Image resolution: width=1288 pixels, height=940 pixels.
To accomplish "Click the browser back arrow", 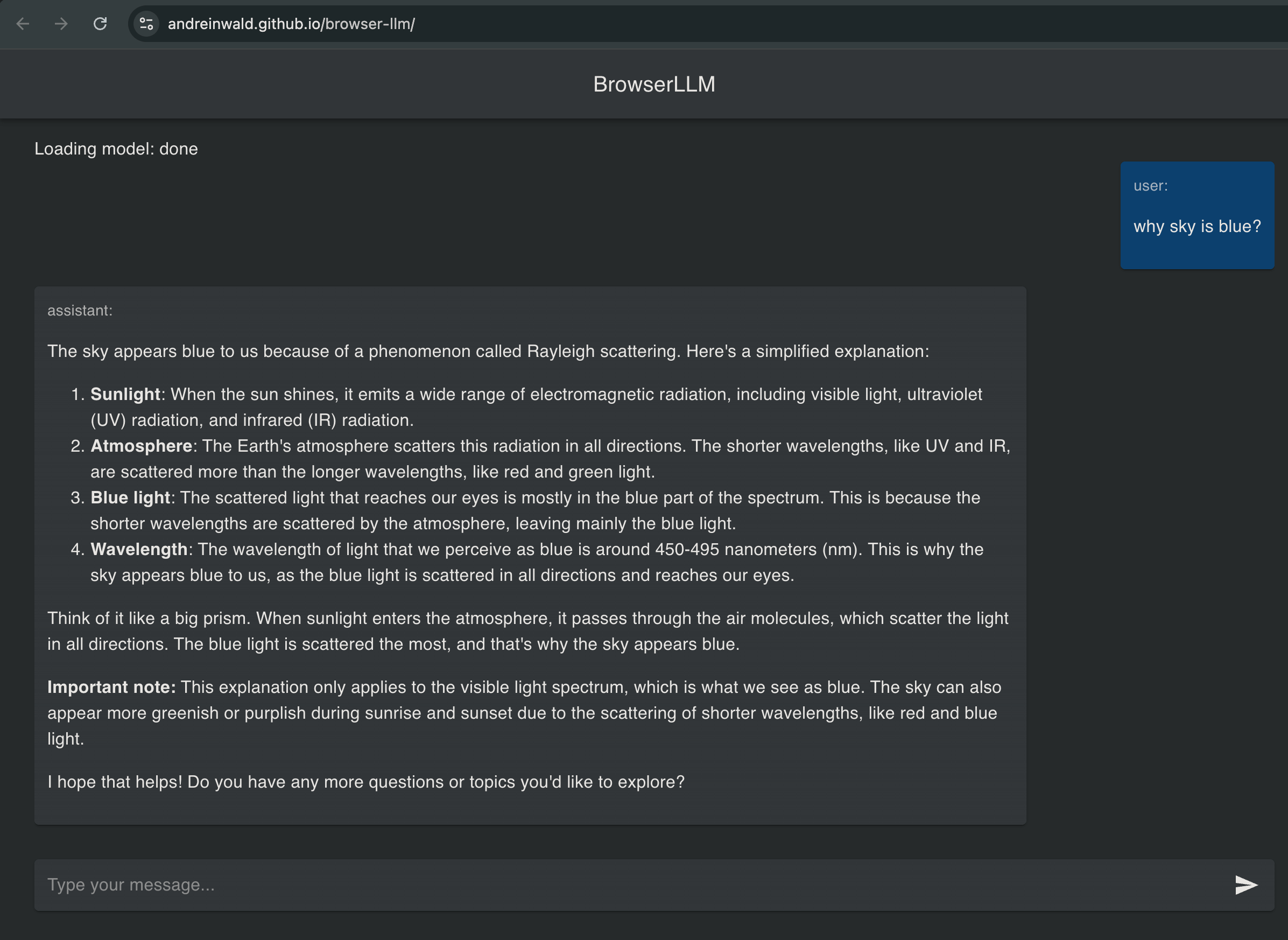I will click(23, 24).
